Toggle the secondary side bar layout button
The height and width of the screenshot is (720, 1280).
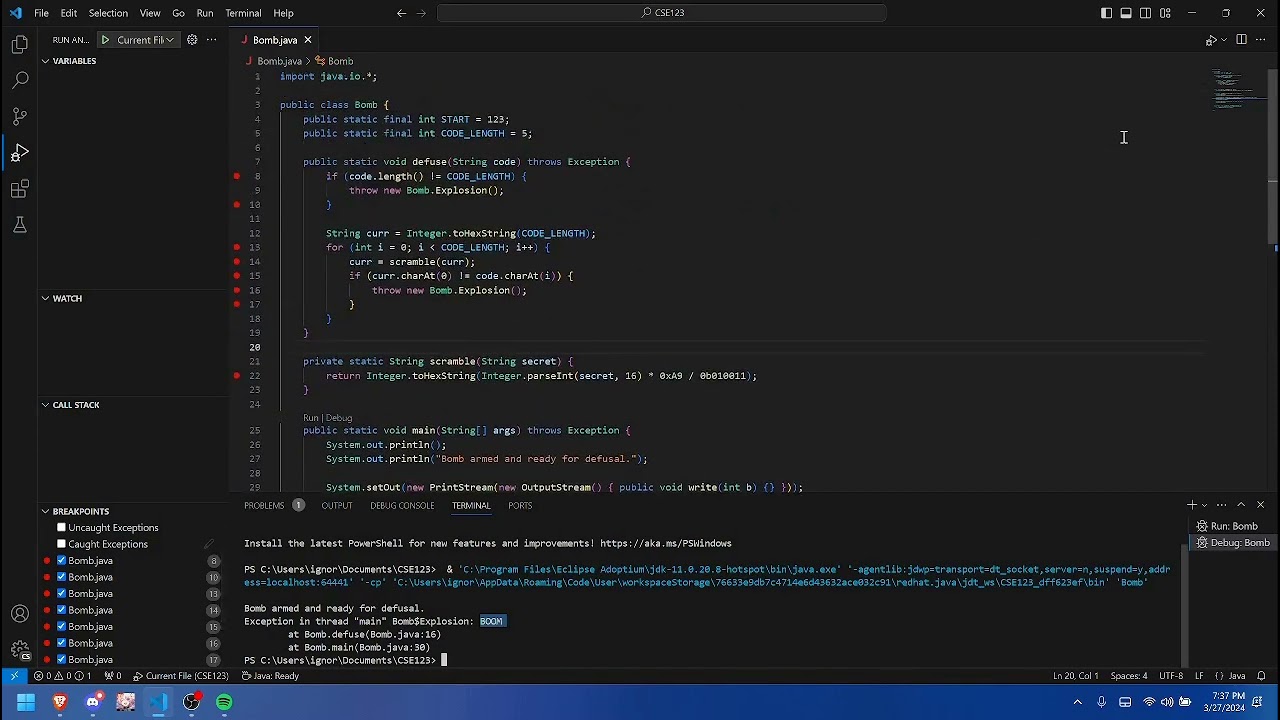click(x=1145, y=13)
